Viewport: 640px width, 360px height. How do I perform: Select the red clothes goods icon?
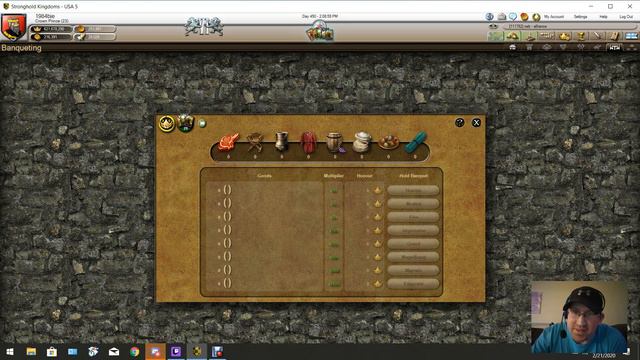coord(308,142)
